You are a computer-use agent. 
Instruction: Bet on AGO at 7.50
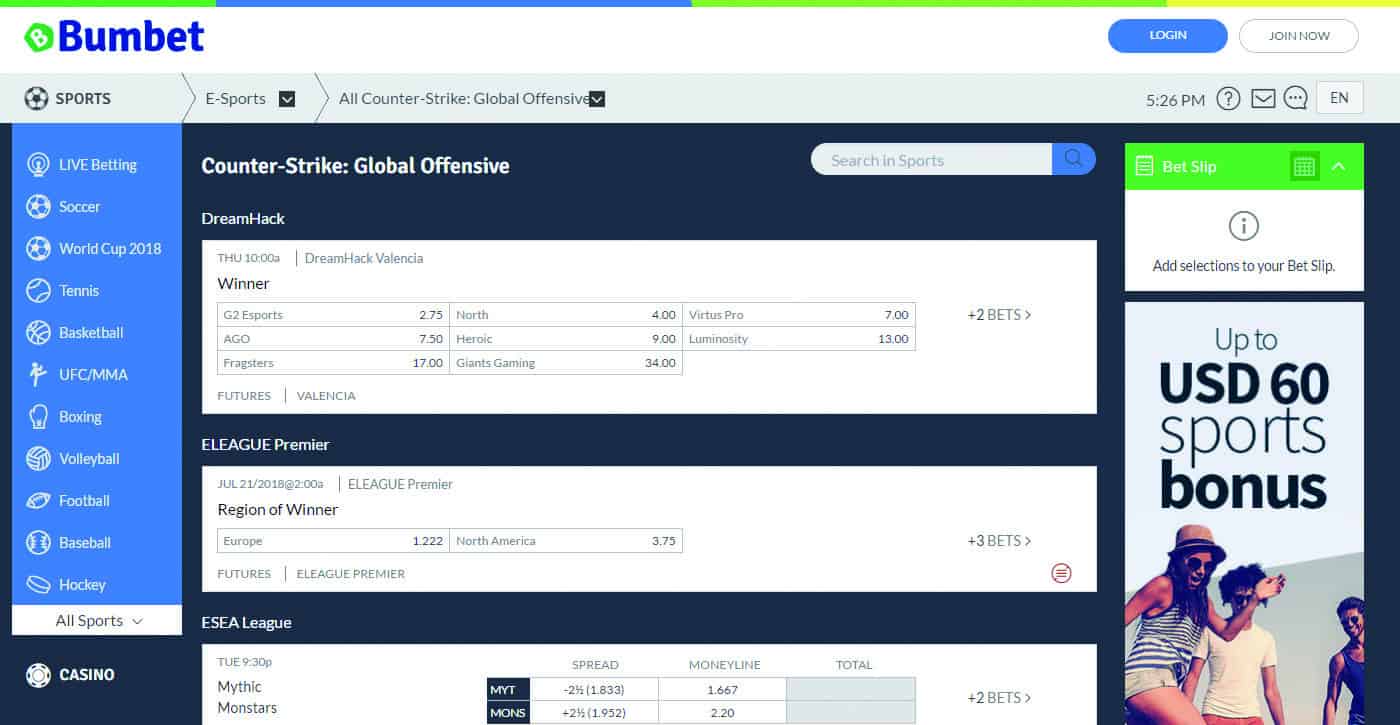333,339
